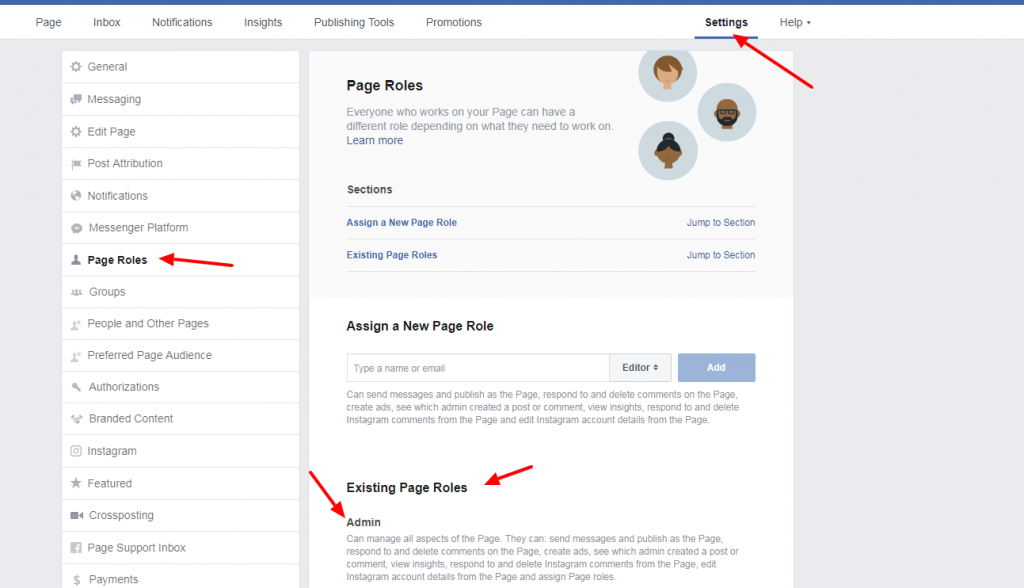Click the Groups people icon

point(76,292)
